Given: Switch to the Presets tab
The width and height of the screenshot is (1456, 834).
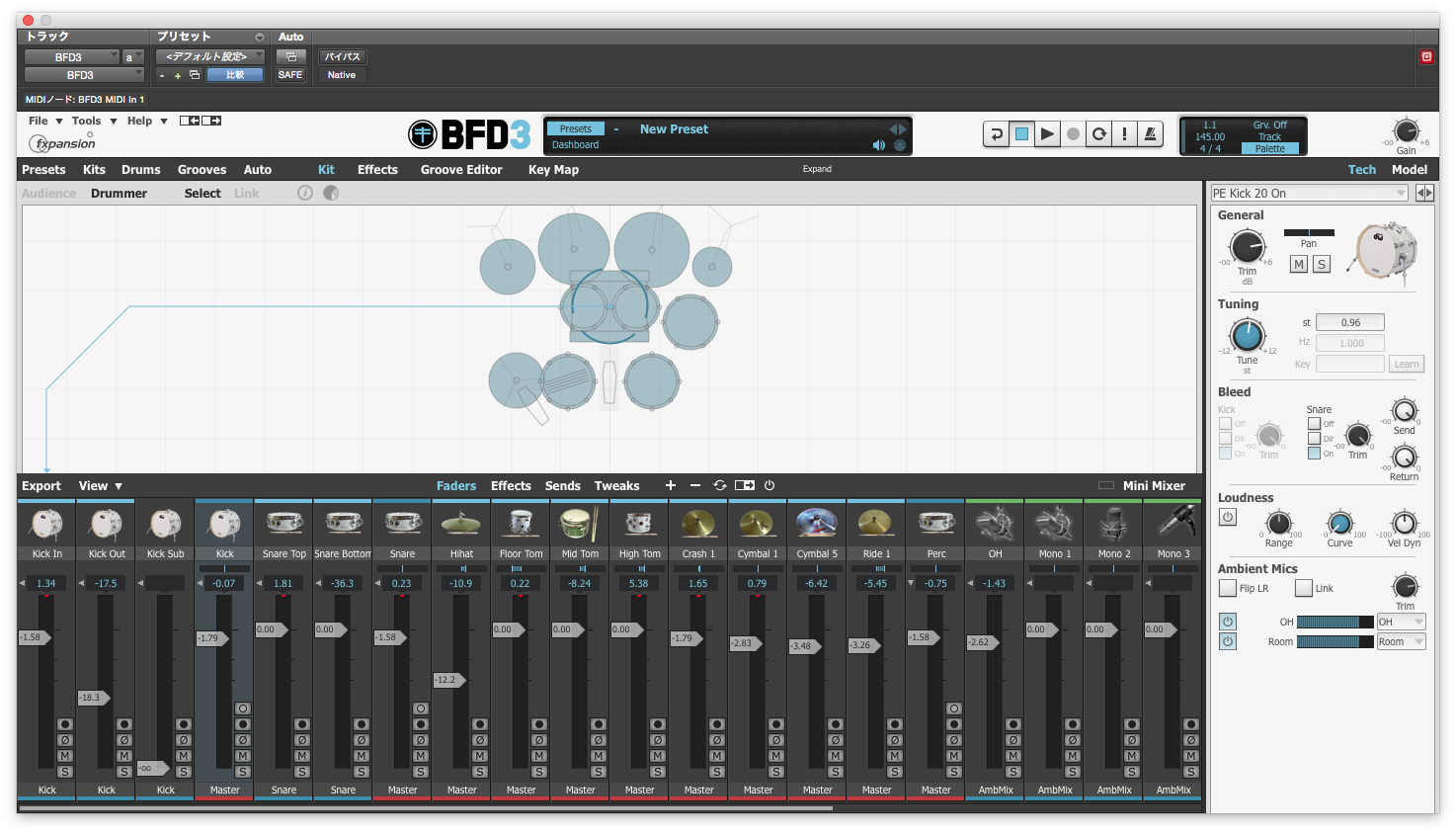Looking at the screenshot, I should pyautogui.click(x=43, y=170).
